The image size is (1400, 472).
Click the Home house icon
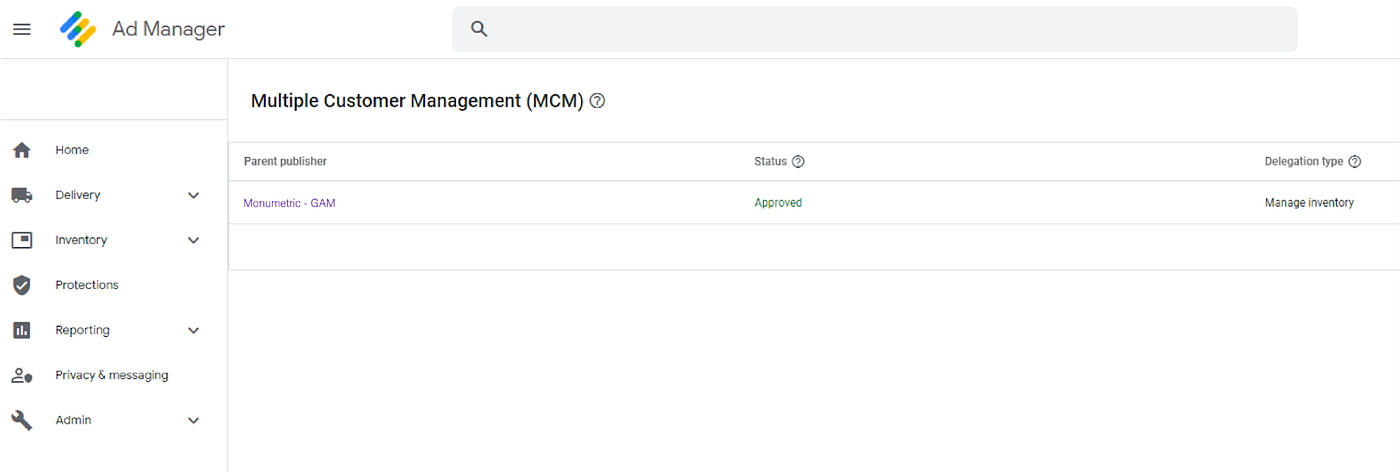pyautogui.click(x=22, y=150)
